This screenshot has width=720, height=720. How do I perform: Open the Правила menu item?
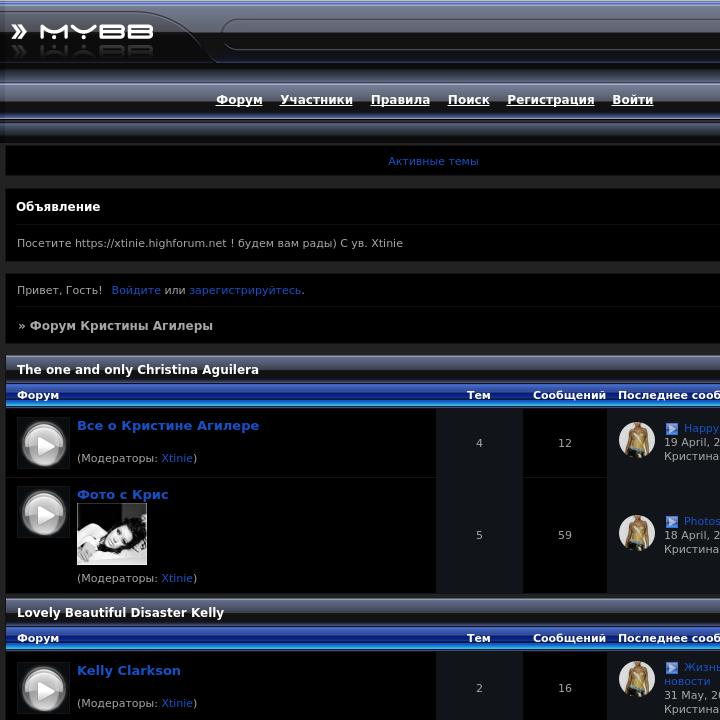400,100
